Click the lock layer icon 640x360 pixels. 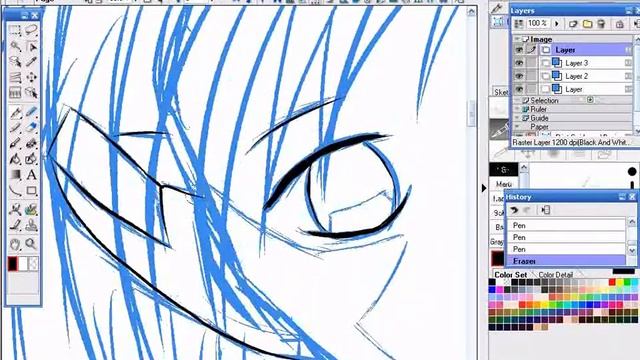click(x=620, y=24)
